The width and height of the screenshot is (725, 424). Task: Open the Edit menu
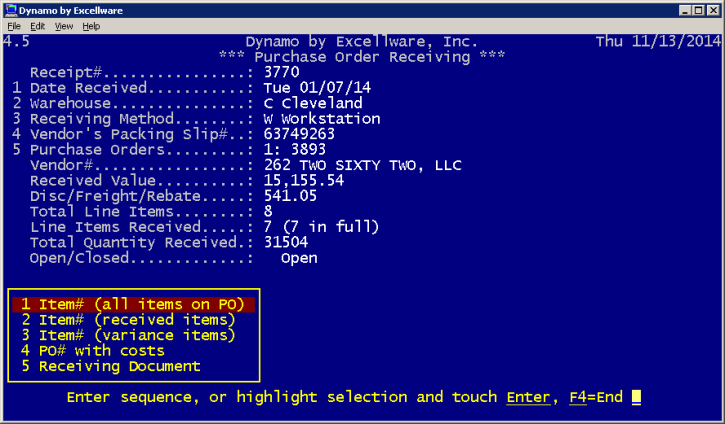click(x=37, y=26)
